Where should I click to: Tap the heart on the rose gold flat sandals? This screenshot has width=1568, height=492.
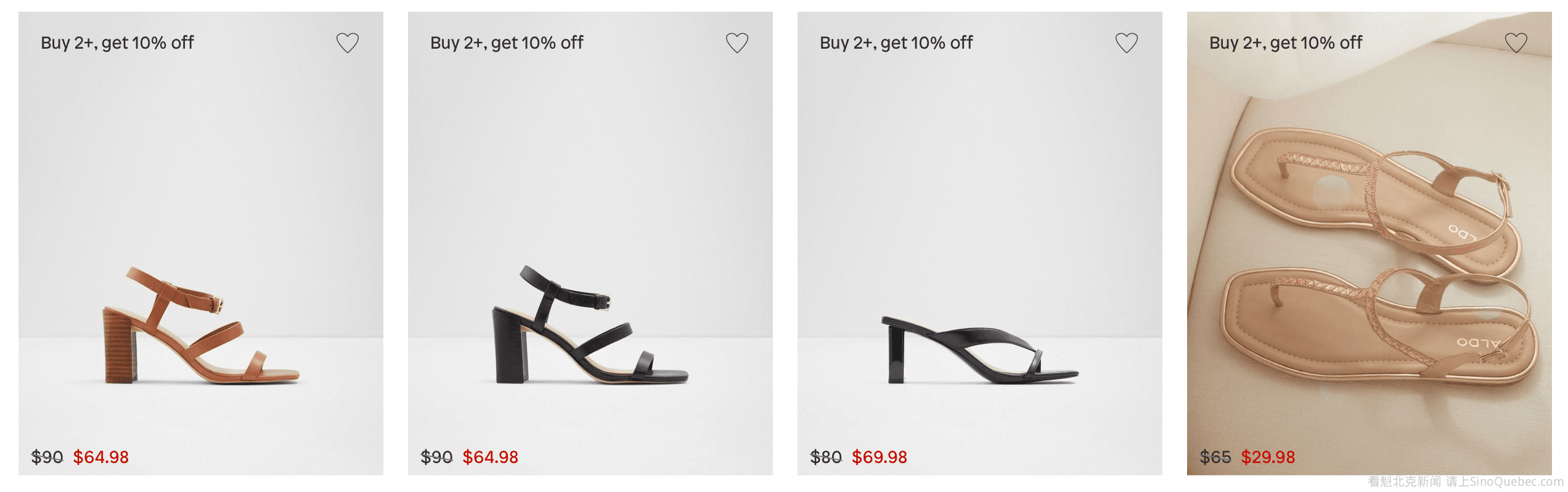pyautogui.click(x=1516, y=43)
